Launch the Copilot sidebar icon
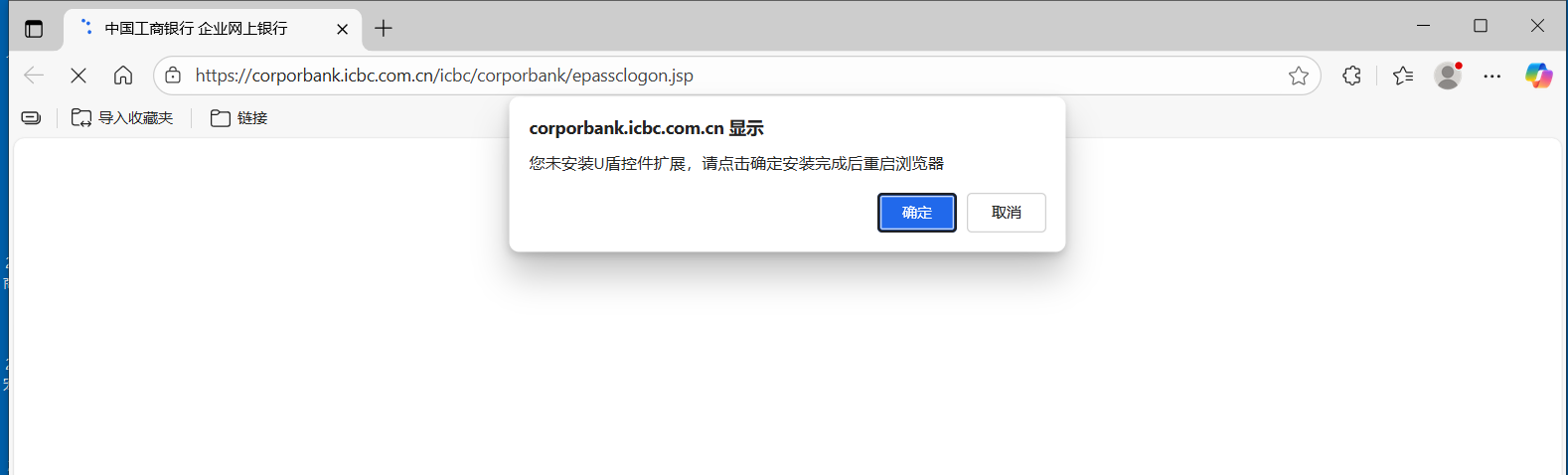 [x=1538, y=76]
